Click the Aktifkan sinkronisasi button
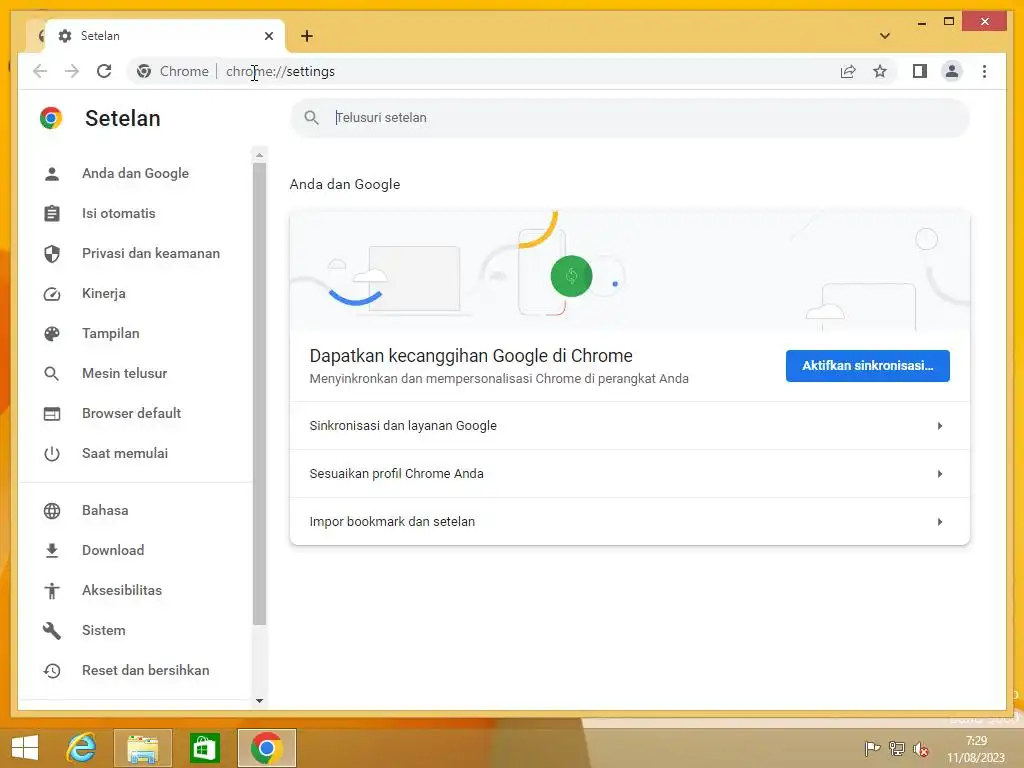This screenshot has width=1024, height=768. click(867, 366)
